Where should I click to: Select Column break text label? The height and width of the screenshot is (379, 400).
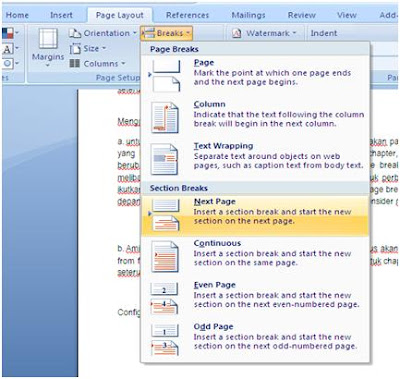click(x=209, y=104)
